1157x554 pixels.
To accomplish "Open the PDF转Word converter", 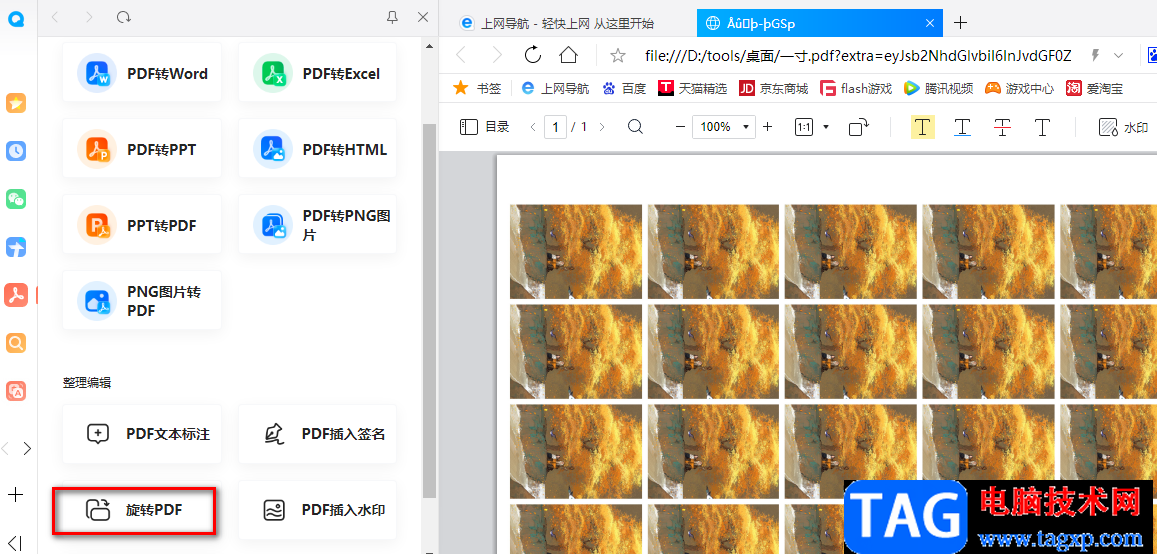I will click(x=142, y=73).
